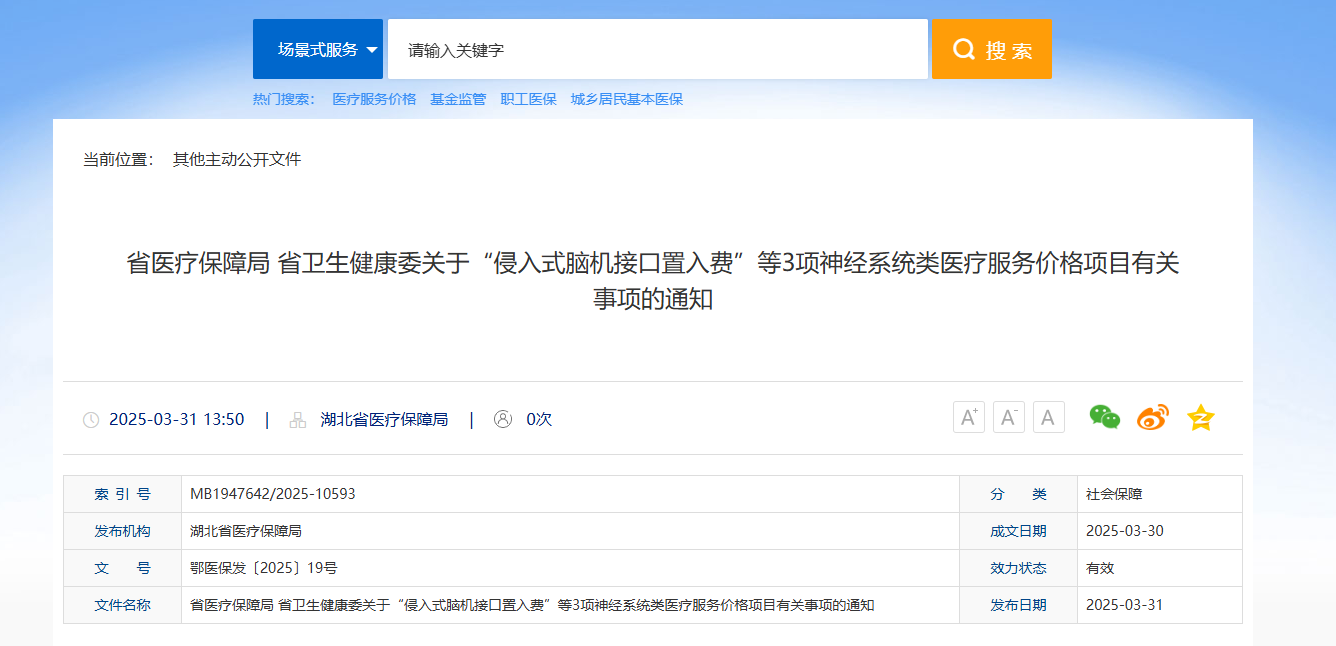Open hot search 职工医保
The height and width of the screenshot is (646, 1336).
click(529, 99)
